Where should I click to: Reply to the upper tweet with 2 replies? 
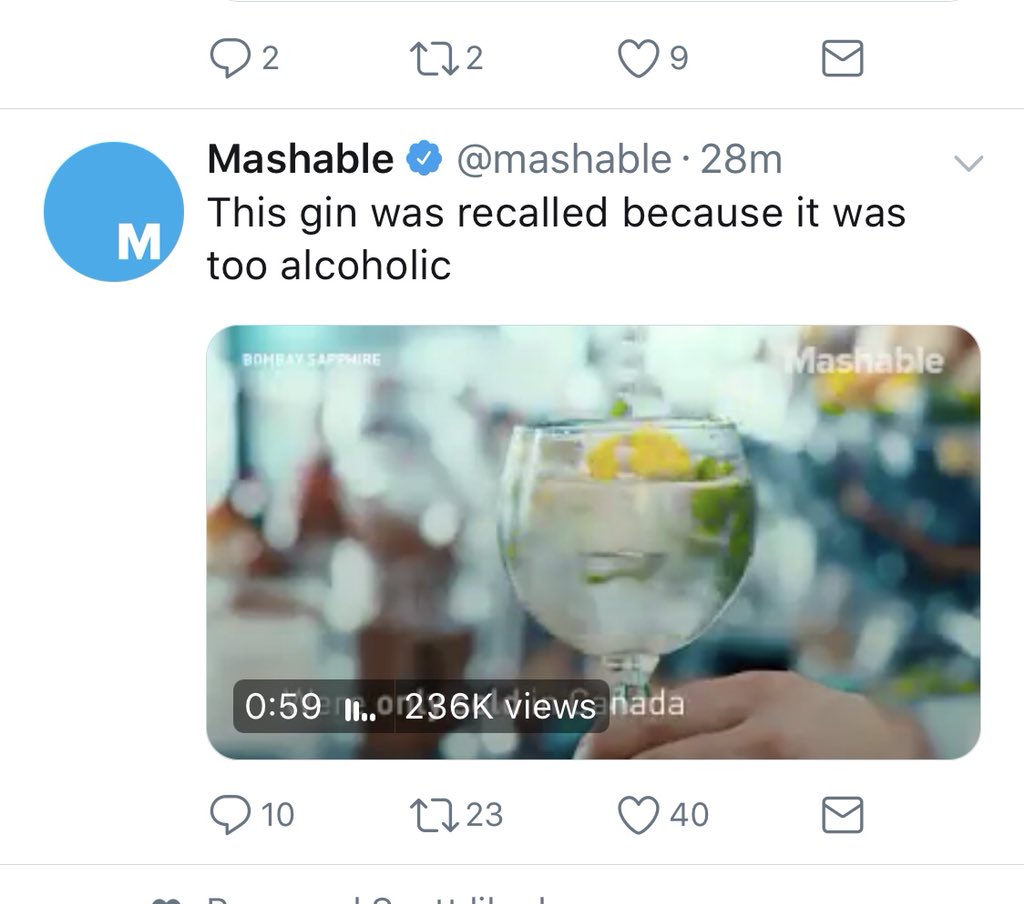point(230,58)
